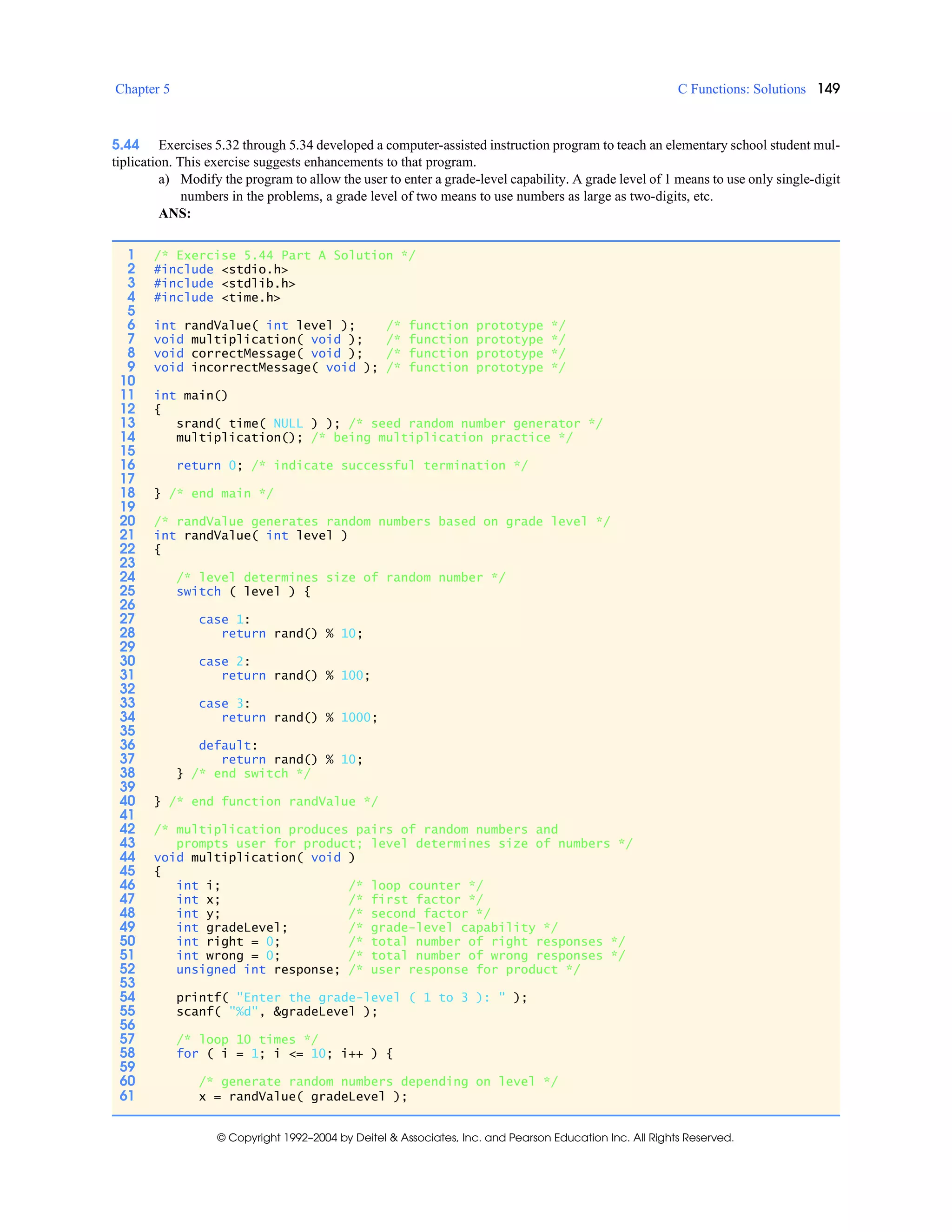
Task: Click line number 1 in code listing
Action: 131,255
